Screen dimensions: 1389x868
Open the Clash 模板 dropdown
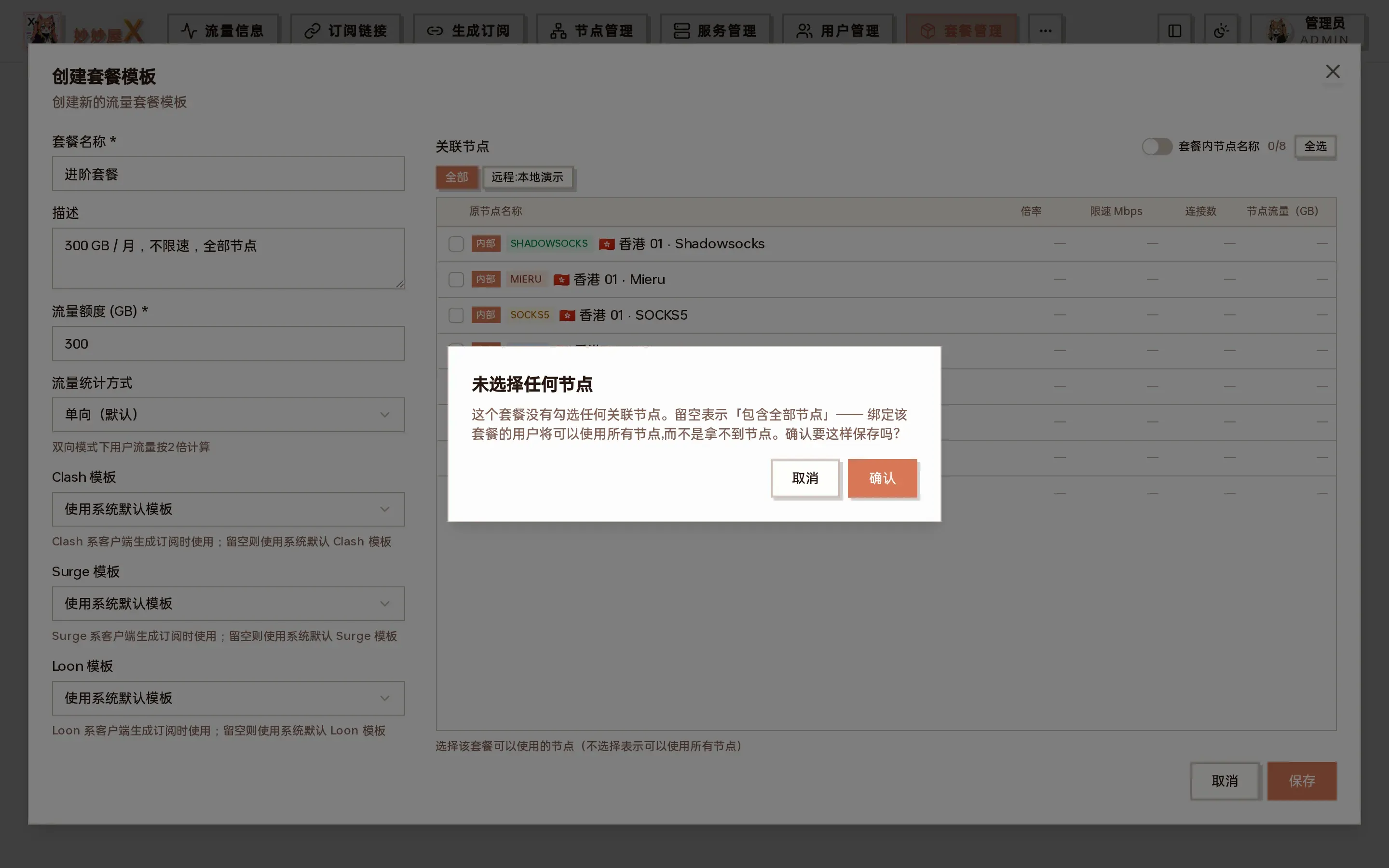229,509
